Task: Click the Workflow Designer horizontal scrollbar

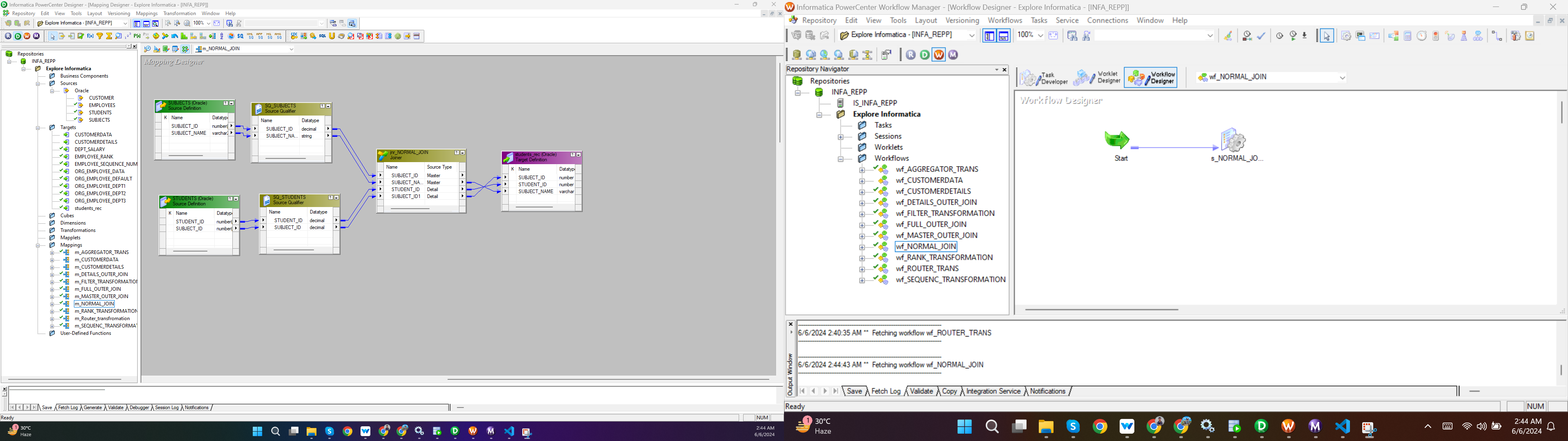Action: click(1102, 310)
